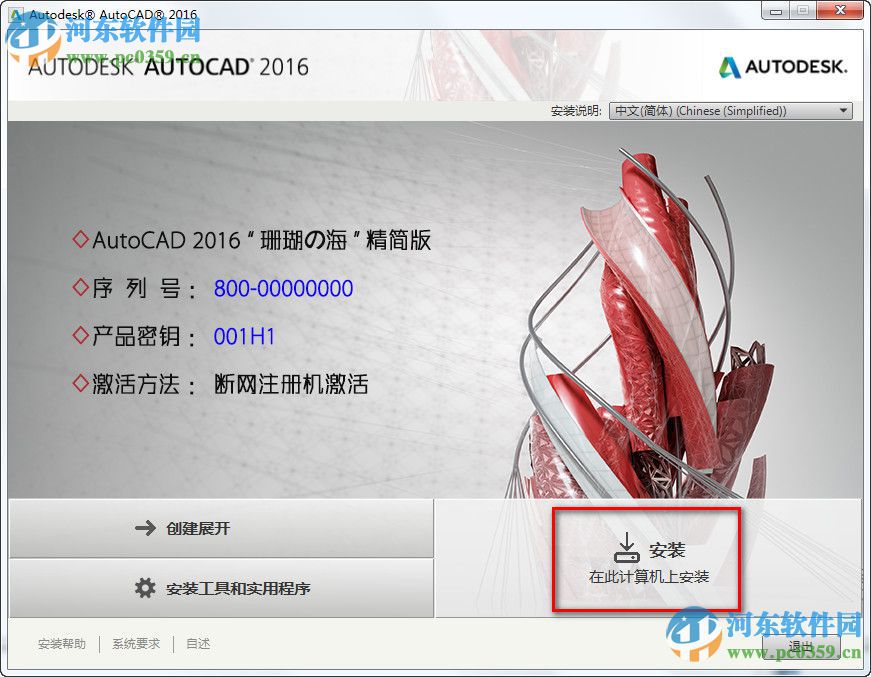Click the 退出 button at bottom right
Viewport: 871px width, 677px height.
coord(802,645)
